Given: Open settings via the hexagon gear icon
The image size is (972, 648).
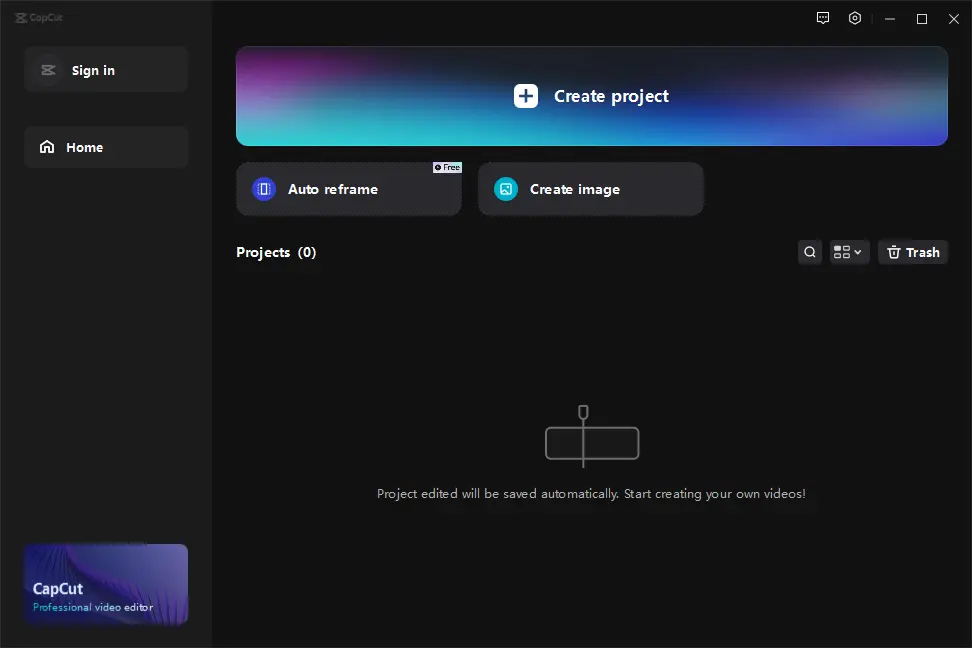Looking at the screenshot, I should pos(855,18).
